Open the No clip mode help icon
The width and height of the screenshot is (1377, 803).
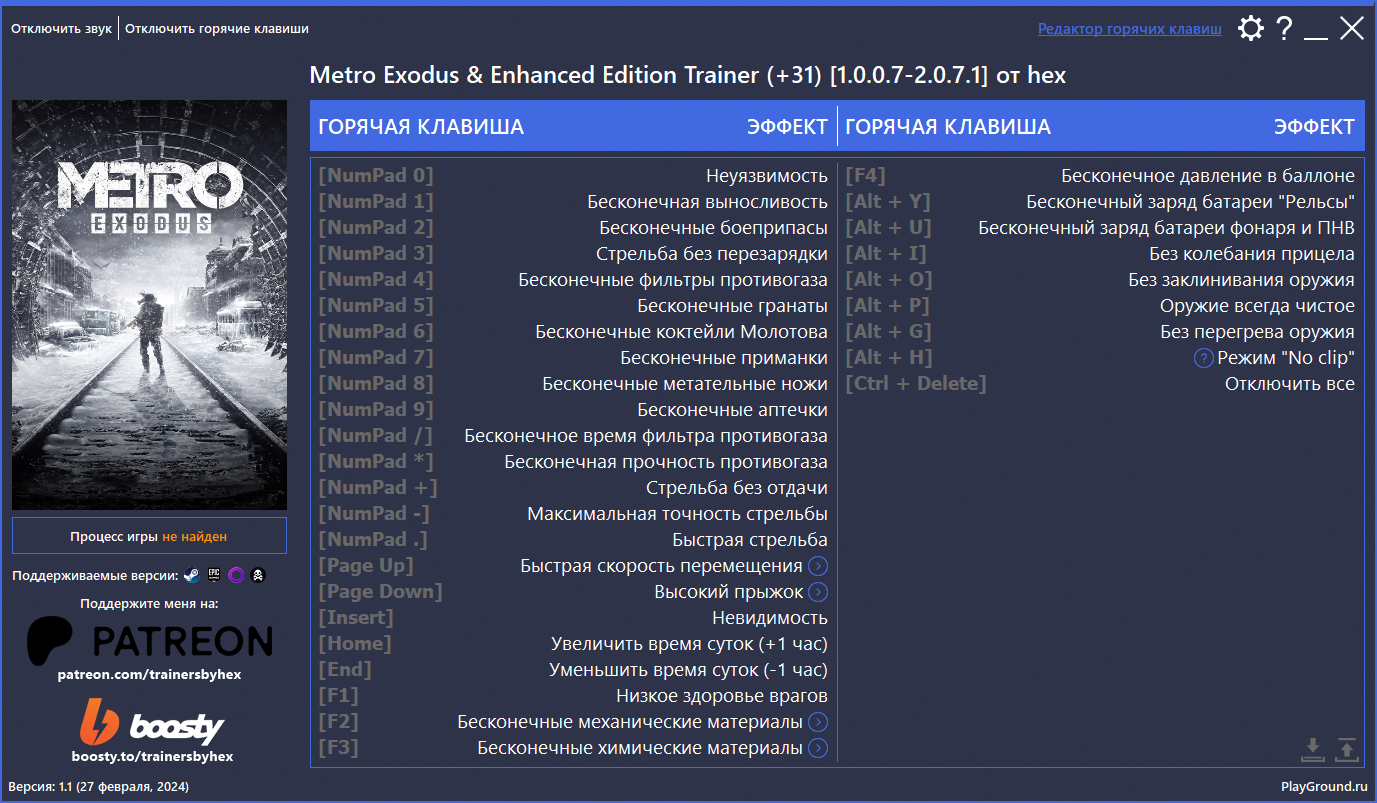tap(1204, 358)
